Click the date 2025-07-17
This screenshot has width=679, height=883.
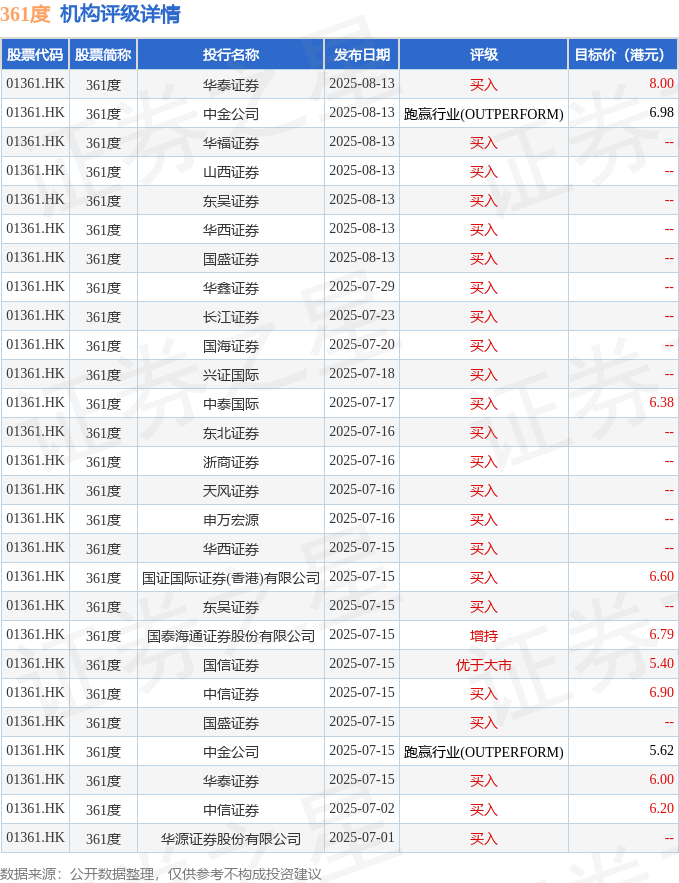coord(362,403)
